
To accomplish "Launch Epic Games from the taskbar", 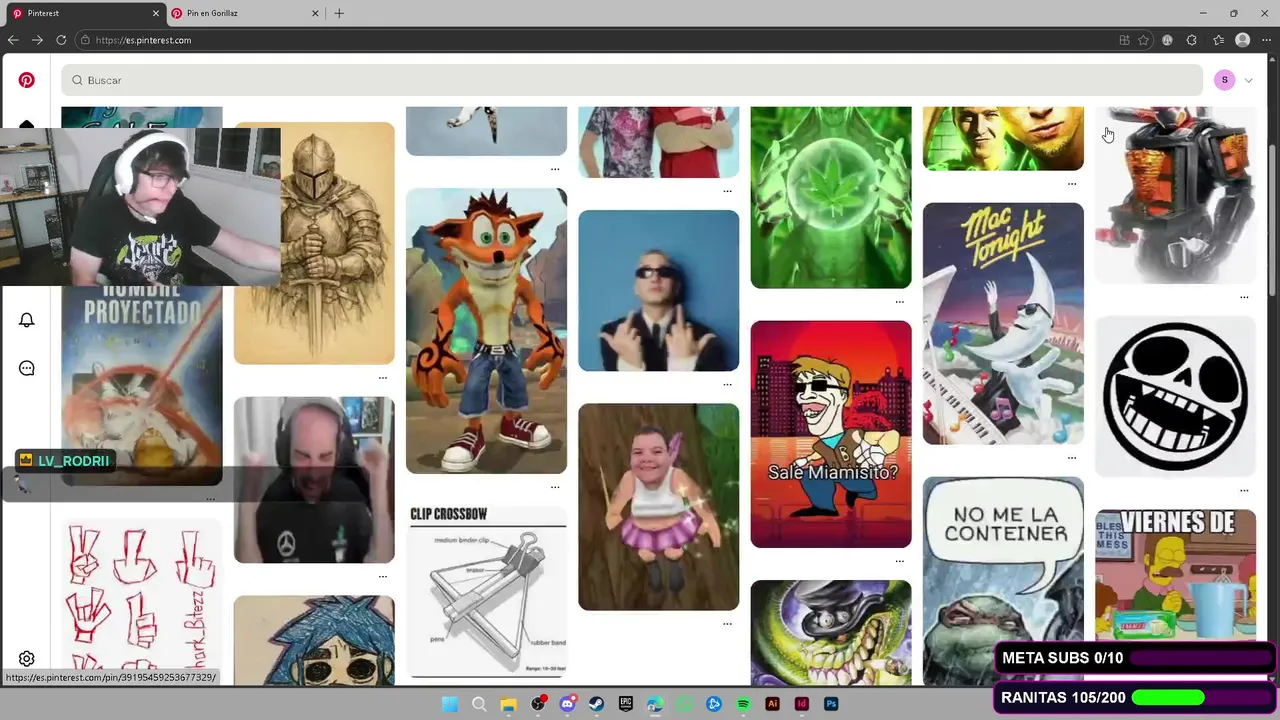I will pos(626,704).
